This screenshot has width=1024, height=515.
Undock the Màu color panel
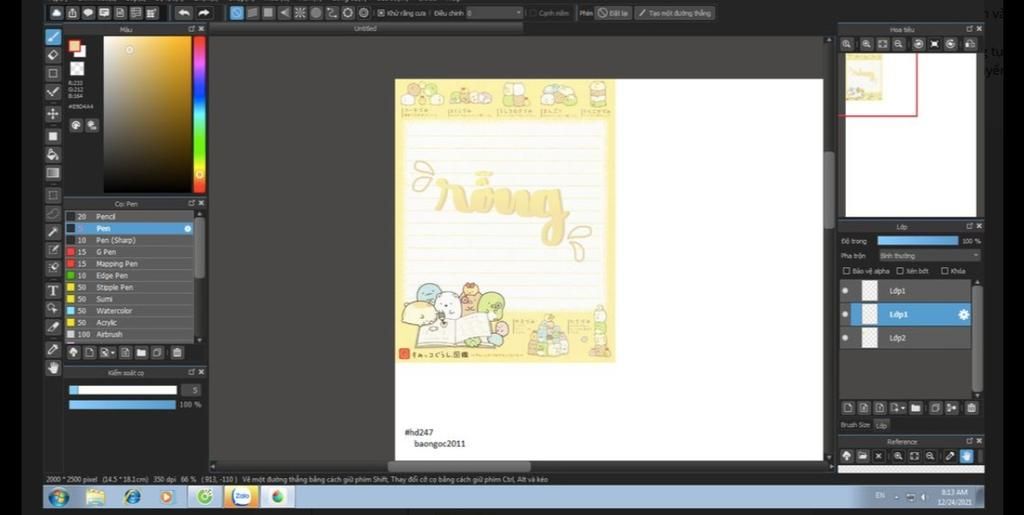[191, 29]
